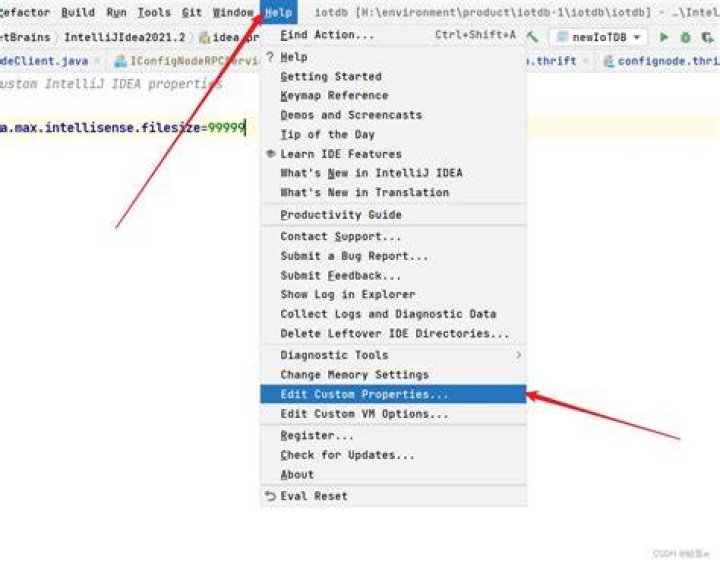The width and height of the screenshot is (720, 564).
Task: Choose Delete Leftover IDE Directories...
Action: tap(393, 333)
